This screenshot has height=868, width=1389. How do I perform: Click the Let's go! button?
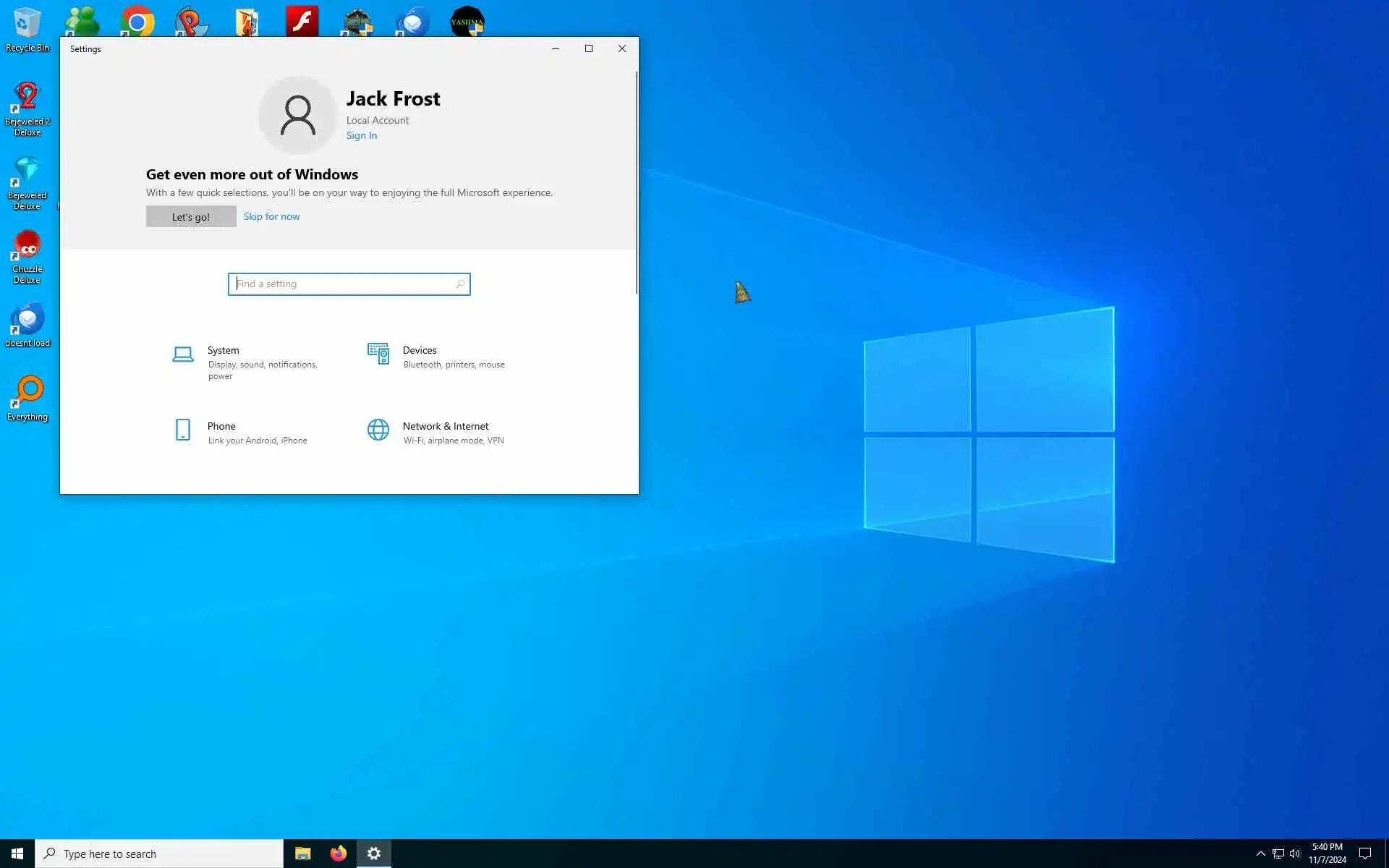tap(191, 216)
